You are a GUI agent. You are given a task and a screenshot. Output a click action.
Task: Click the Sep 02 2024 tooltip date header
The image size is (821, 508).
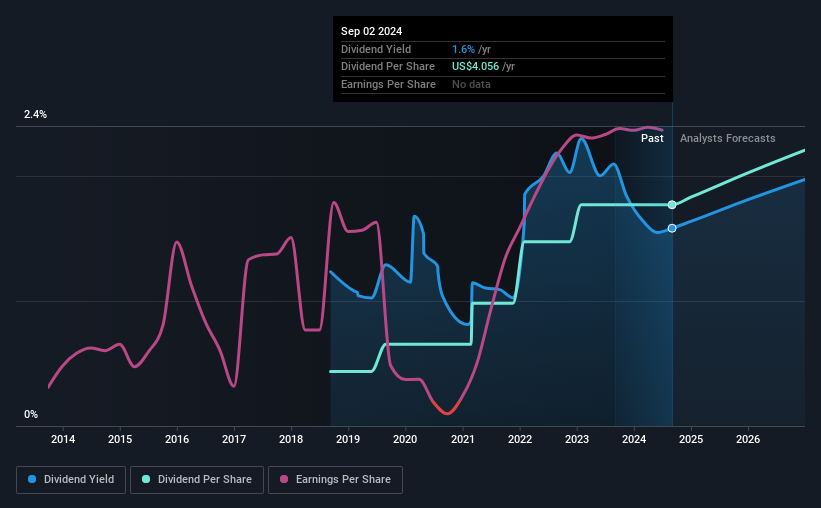(371, 31)
